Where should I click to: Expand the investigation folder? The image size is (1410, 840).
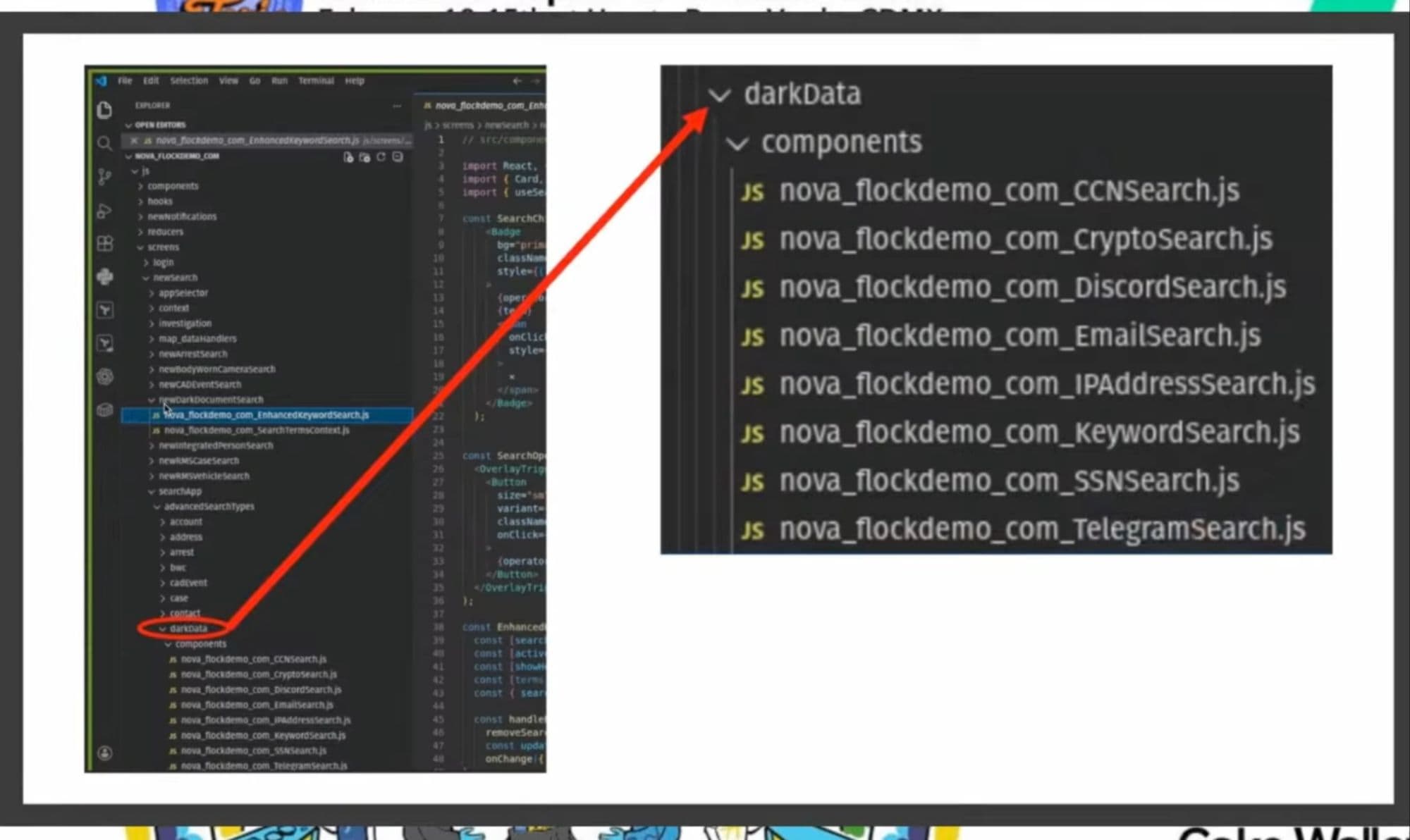pyautogui.click(x=184, y=323)
